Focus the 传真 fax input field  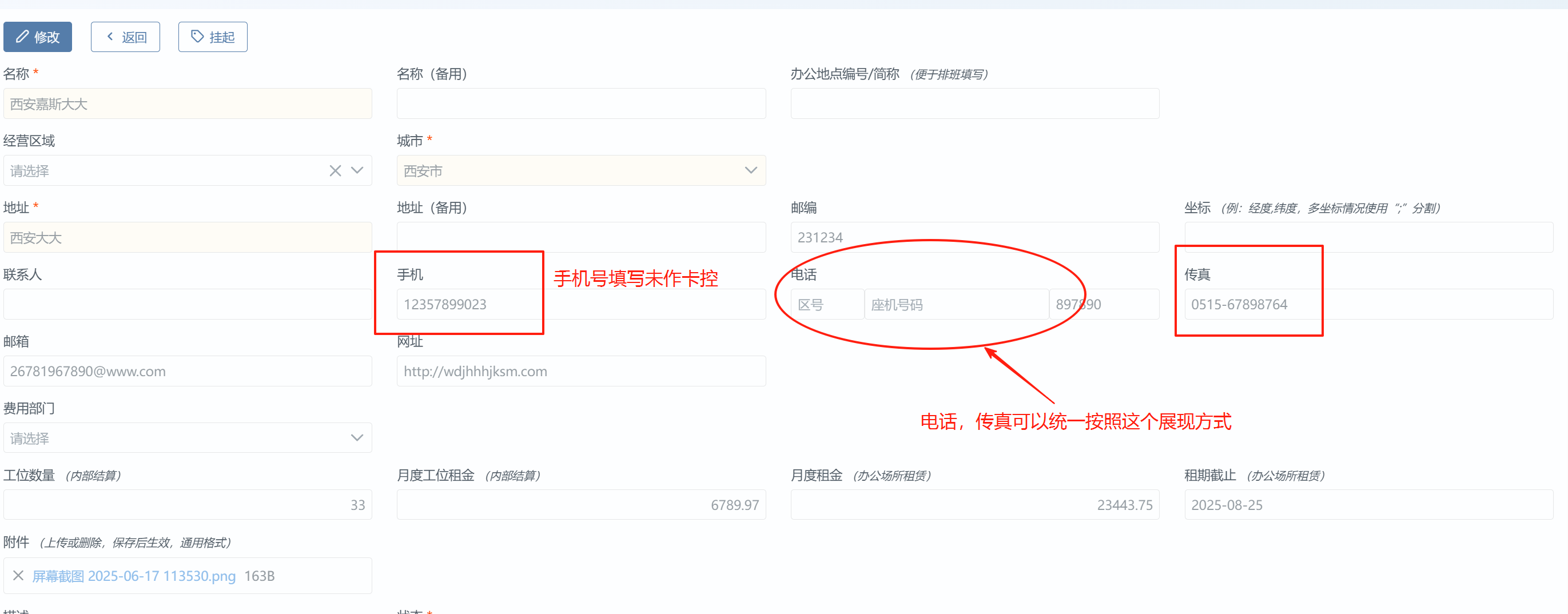tap(1368, 304)
